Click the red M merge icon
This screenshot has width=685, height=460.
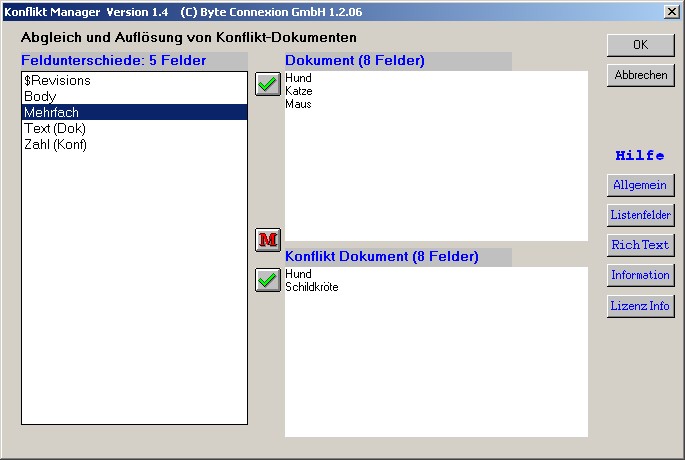pos(267,240)
